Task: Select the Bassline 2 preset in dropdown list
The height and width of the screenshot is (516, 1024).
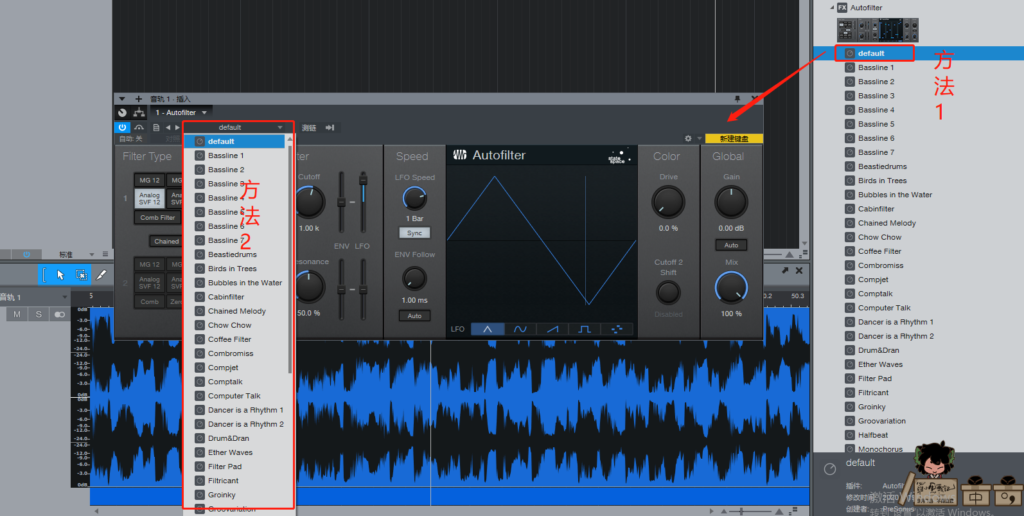Action: (236, 170)
